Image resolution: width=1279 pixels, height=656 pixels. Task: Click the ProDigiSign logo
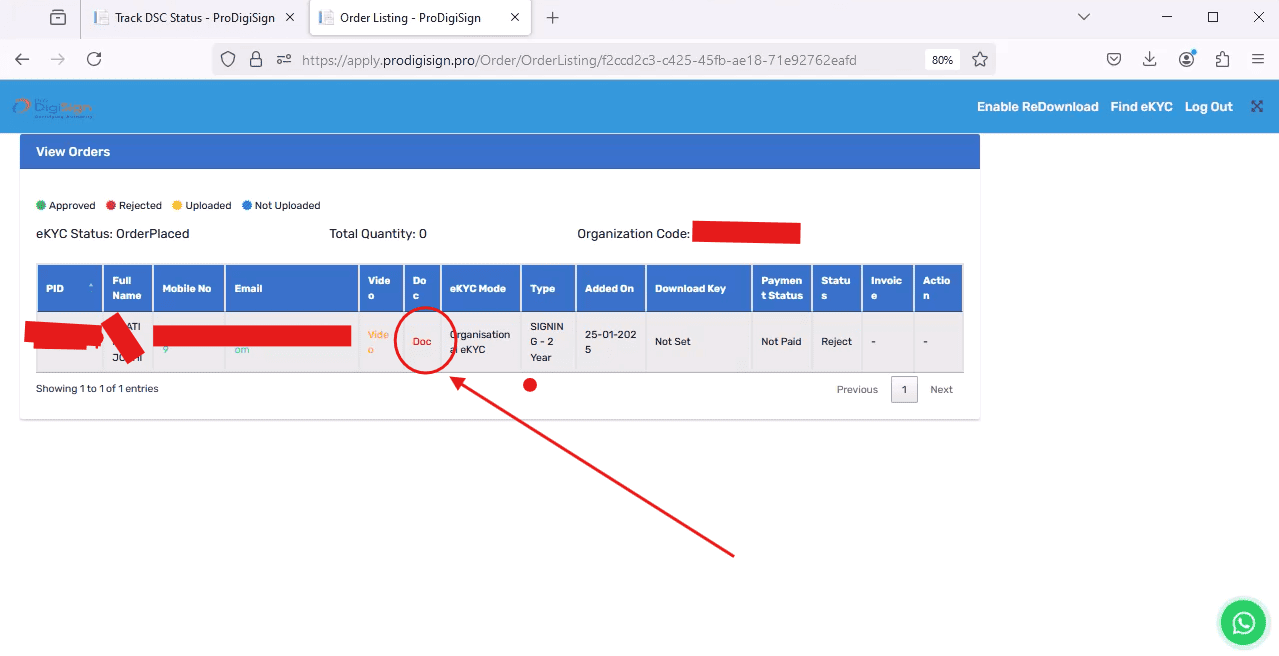52,107
